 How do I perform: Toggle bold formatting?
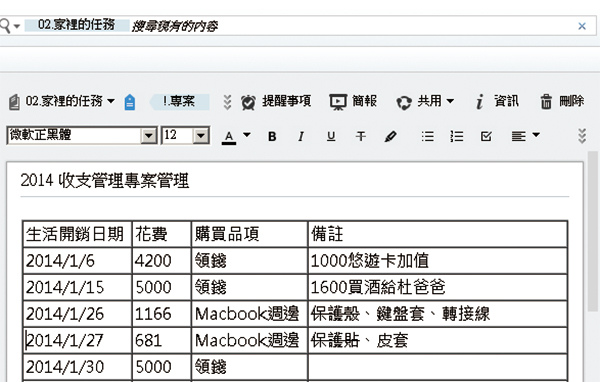click(x=272, y=136)
